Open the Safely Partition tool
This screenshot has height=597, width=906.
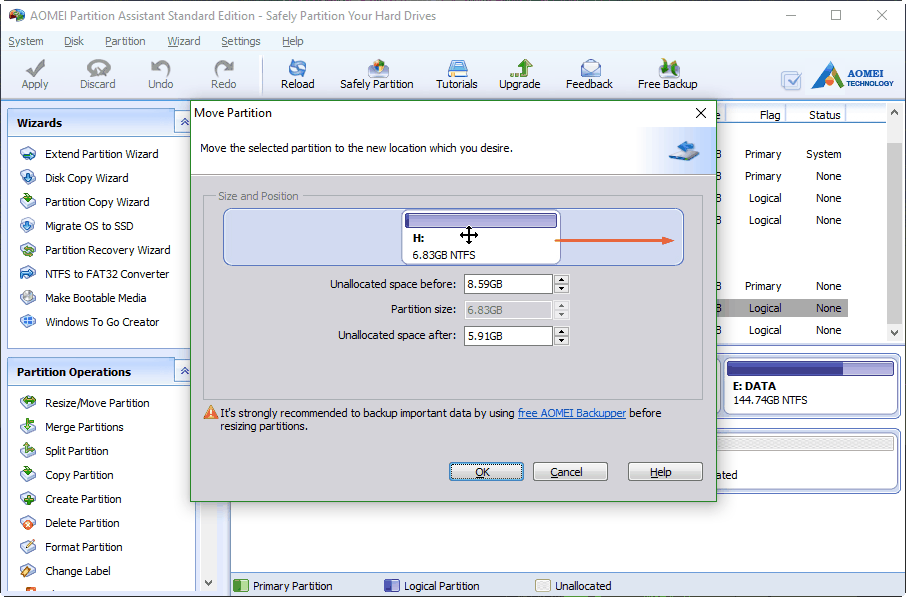point(377,73)
